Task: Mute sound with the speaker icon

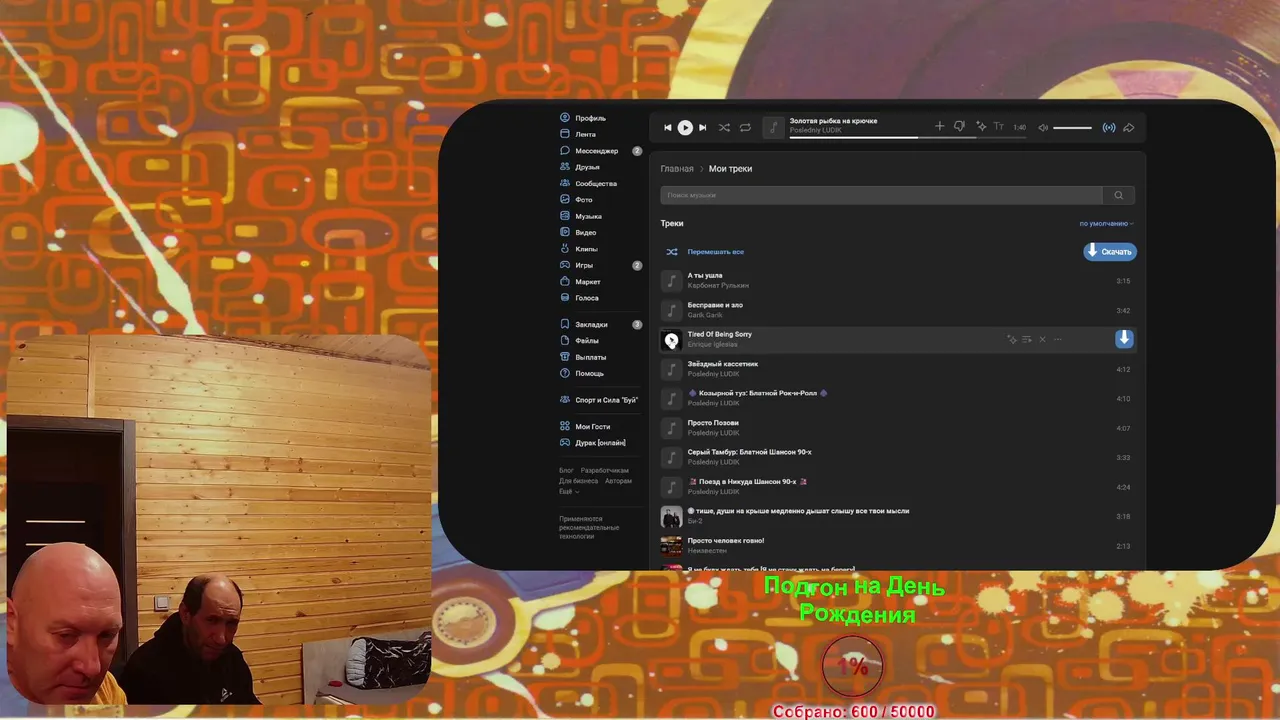Action: [x=1043, y=128]
